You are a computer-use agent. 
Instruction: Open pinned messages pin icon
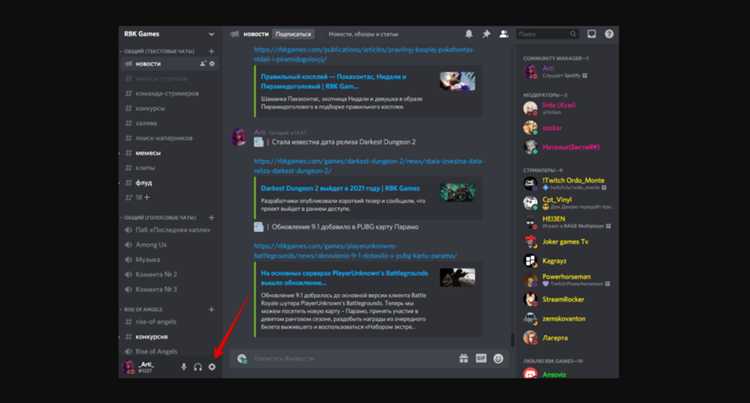[x=486, y=34]
